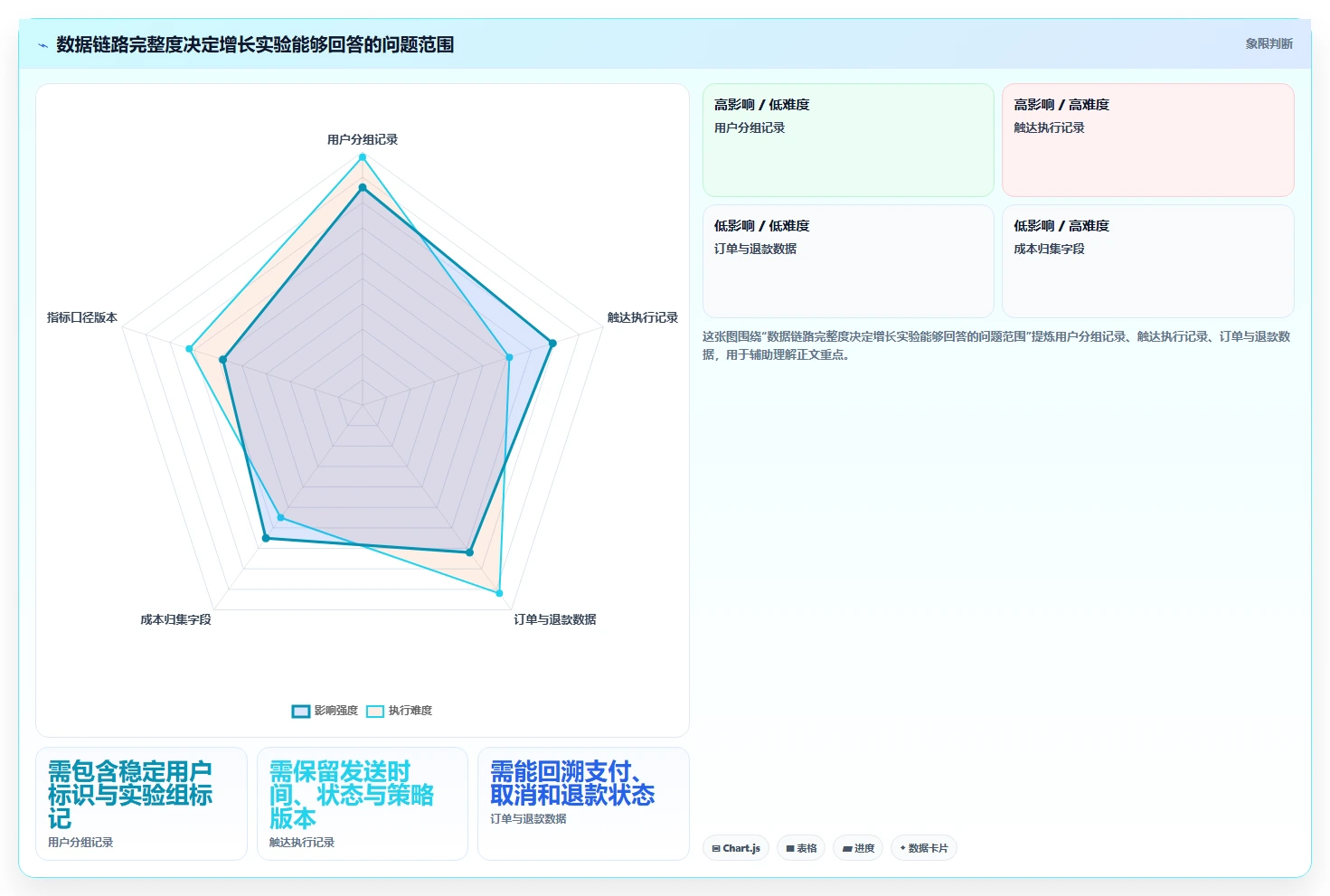Toggle the 执行难度 legend swatch
The width and height of the screenshot is (1330, 896).
[375, 712]
